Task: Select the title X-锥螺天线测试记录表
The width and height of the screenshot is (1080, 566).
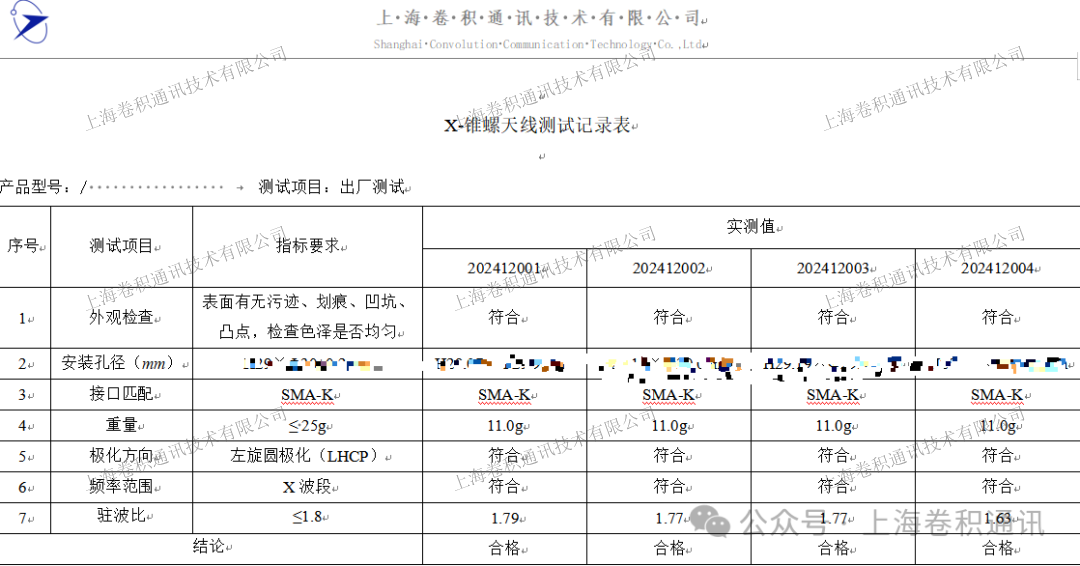Action: [538, 125]
